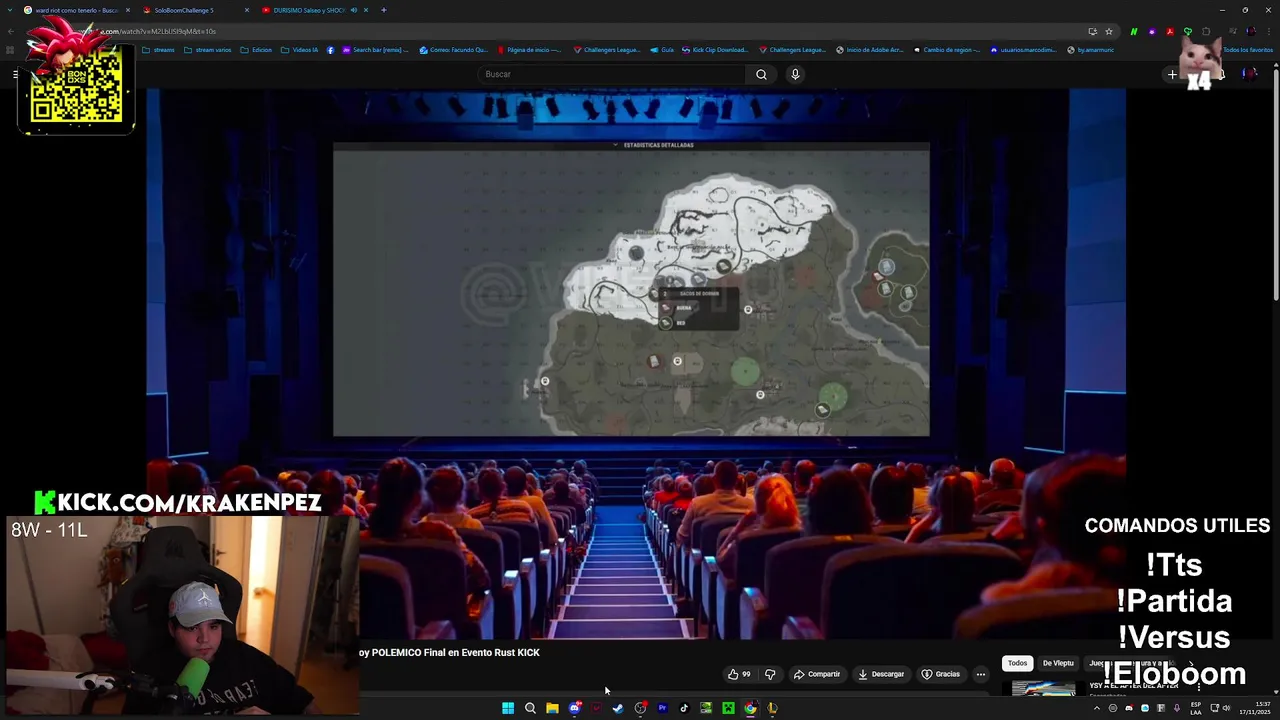The height and width of the screenshot is (720, 1280).
Task: Open File Explorer from the taskbar
Action: 552,708
